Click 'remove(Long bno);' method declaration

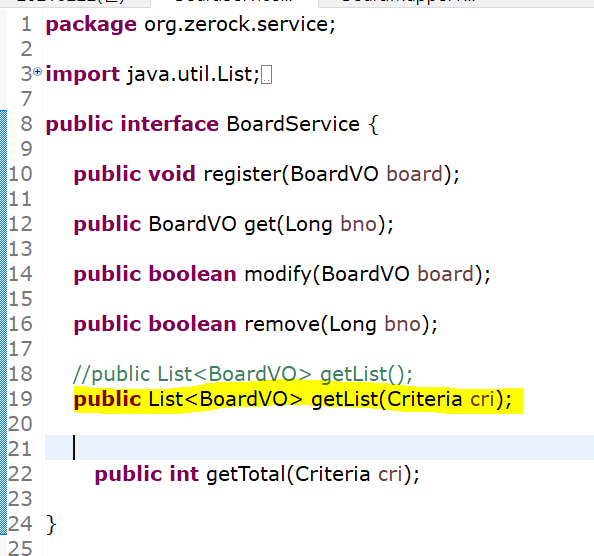(341, 324)
